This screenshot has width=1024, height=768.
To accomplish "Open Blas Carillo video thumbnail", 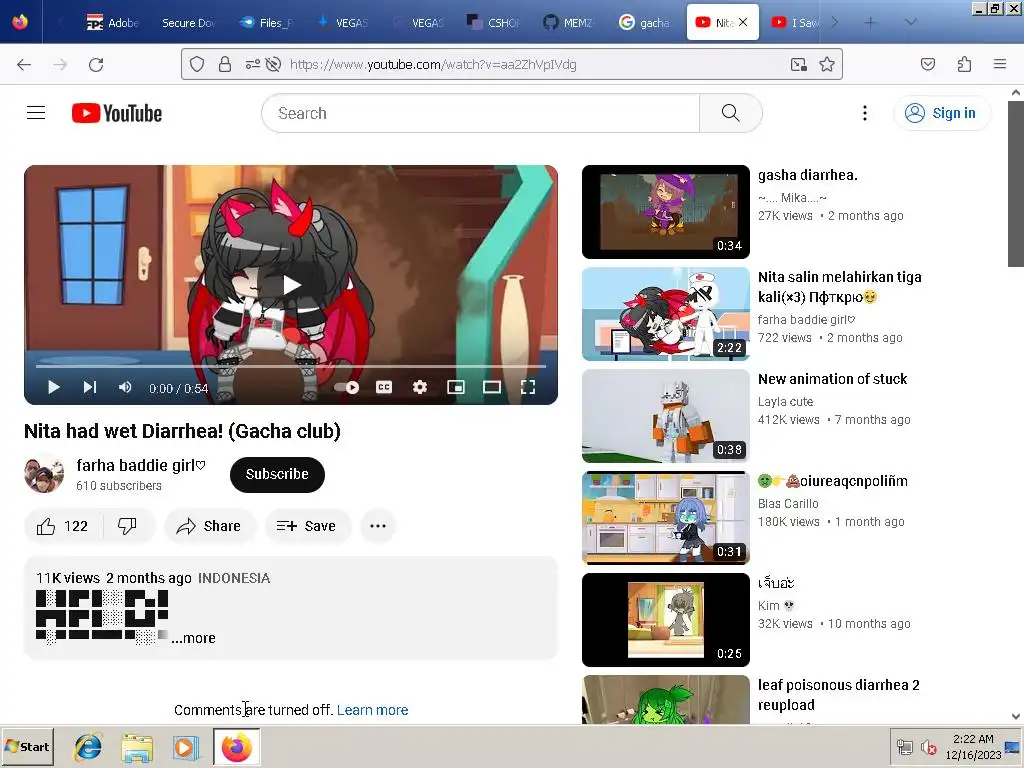I will (665, 518).
